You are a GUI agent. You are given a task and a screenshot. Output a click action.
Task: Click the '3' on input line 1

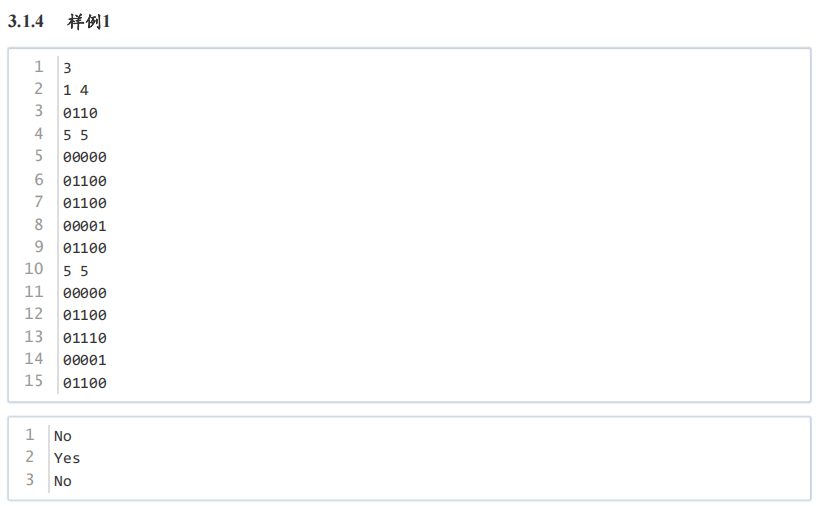click(x=67, y=68)
